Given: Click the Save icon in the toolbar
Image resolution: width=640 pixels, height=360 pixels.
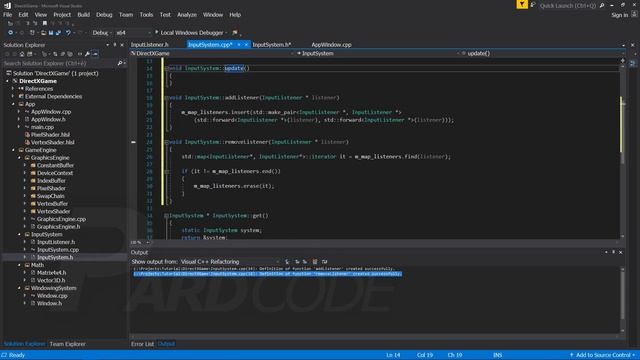Looking at the screenshot, I should [x=51, y=33].
